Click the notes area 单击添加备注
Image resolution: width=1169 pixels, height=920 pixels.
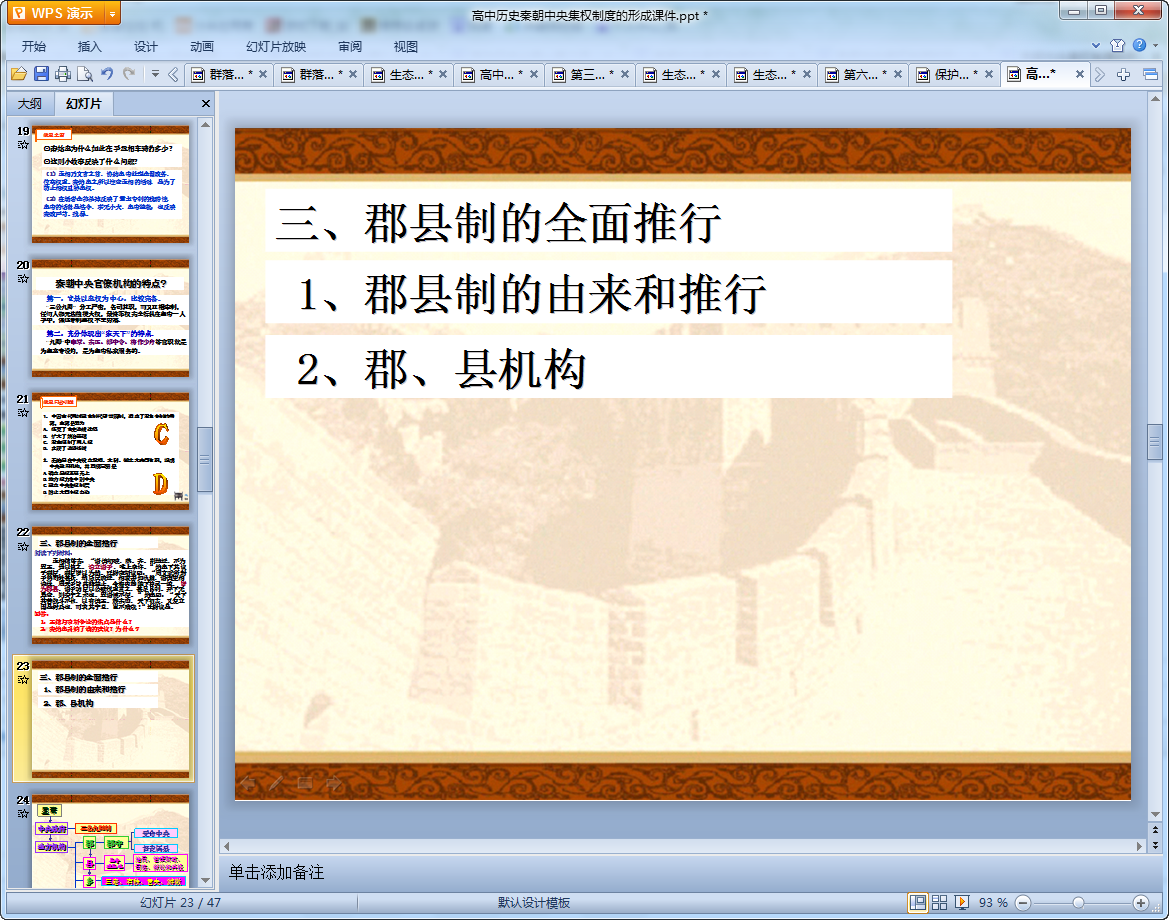276,872
